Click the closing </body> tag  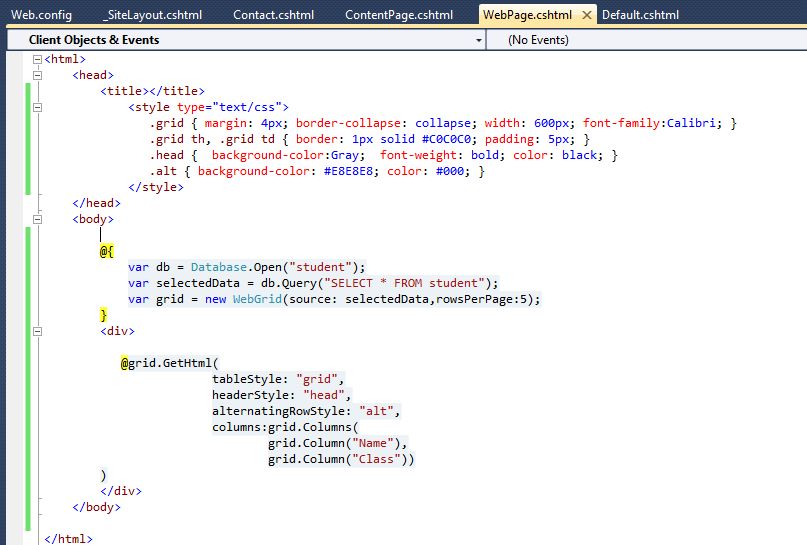click(96, 507)
